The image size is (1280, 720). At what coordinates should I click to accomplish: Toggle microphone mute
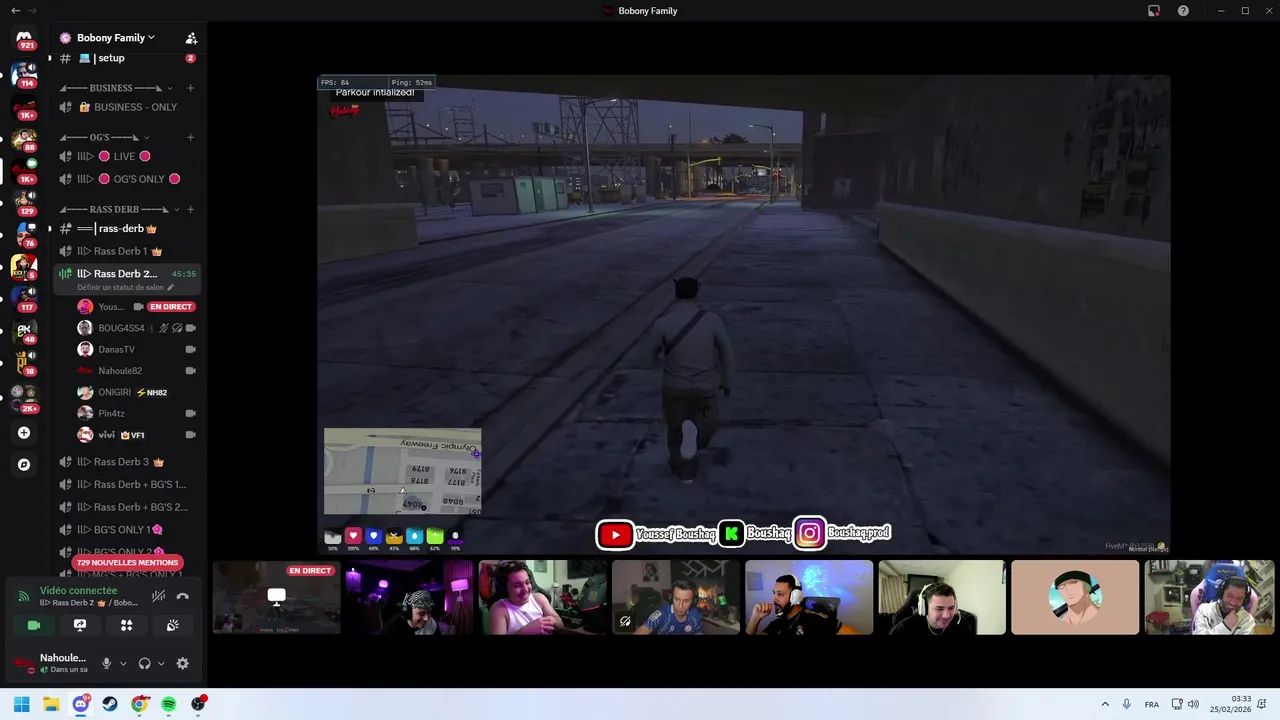point(106,663)
